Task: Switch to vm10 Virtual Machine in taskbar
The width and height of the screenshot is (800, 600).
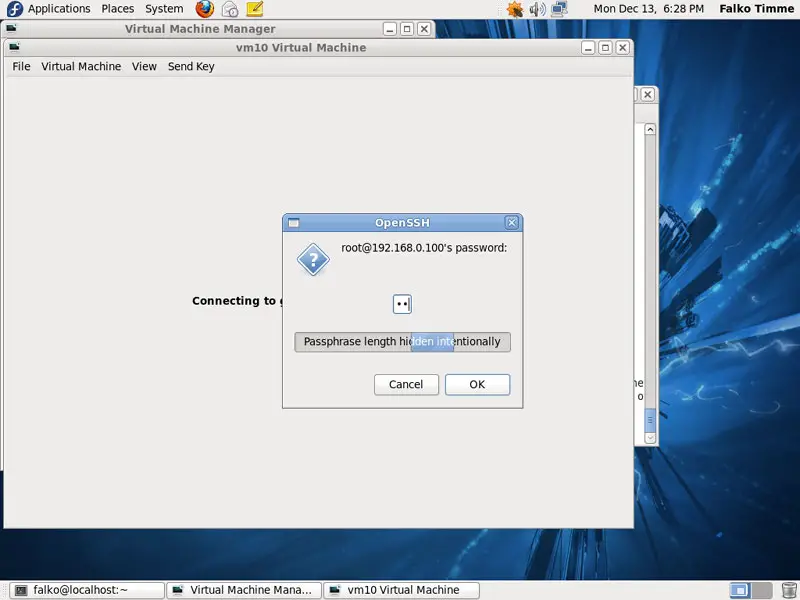Action: [x=402, y=590]
